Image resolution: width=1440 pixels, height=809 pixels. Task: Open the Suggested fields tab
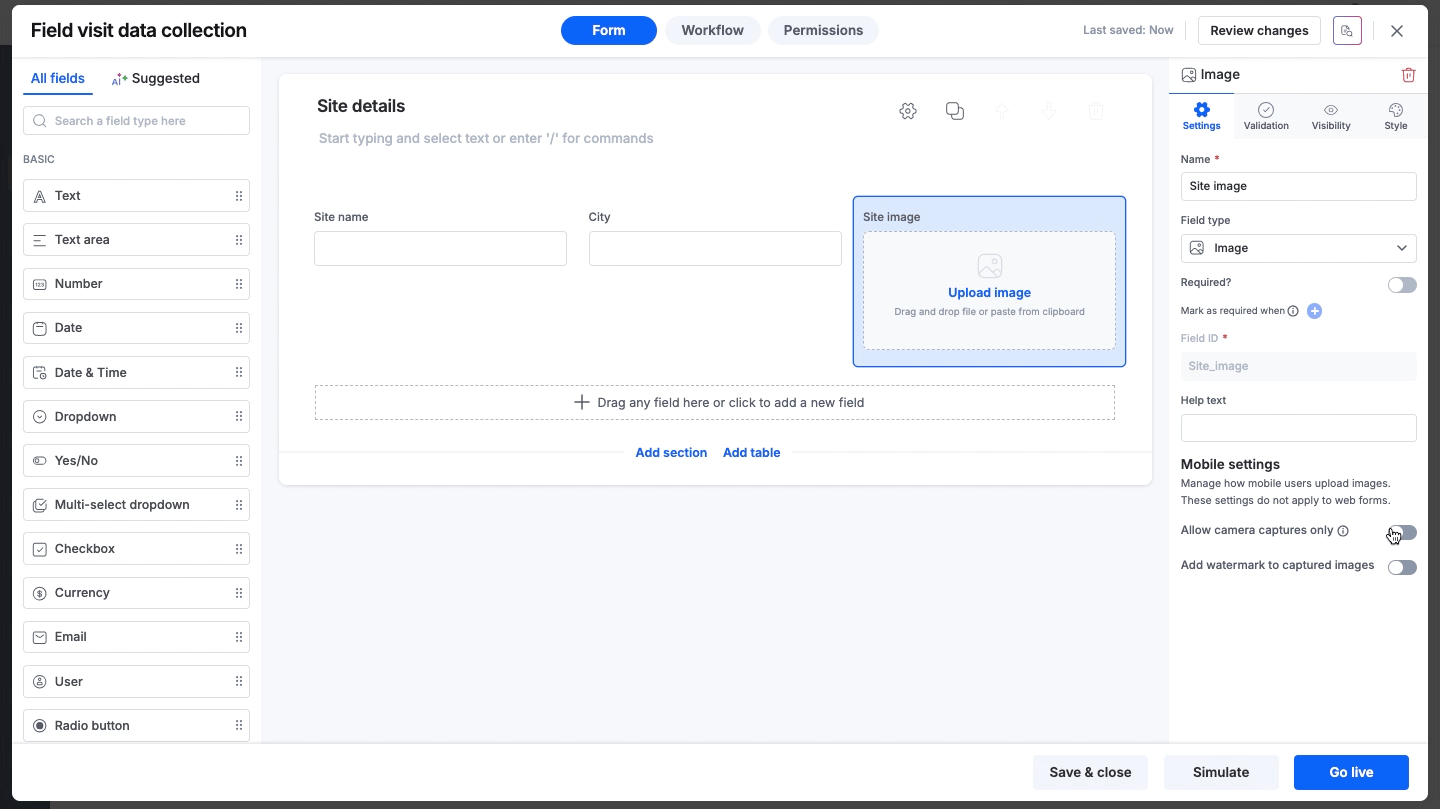tap(156, 79)
